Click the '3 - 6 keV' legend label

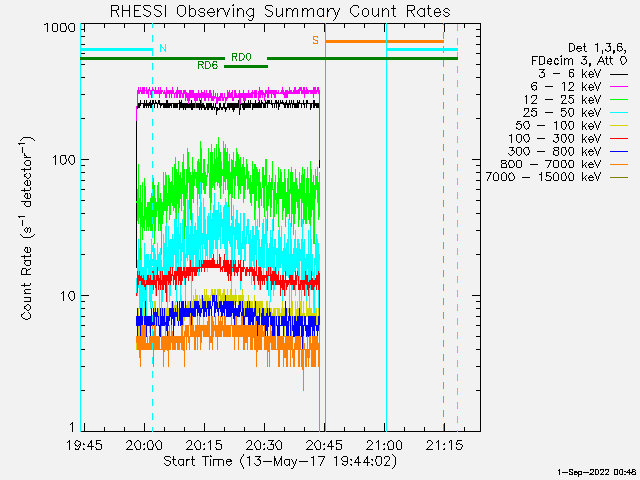(x=570, y=74)
